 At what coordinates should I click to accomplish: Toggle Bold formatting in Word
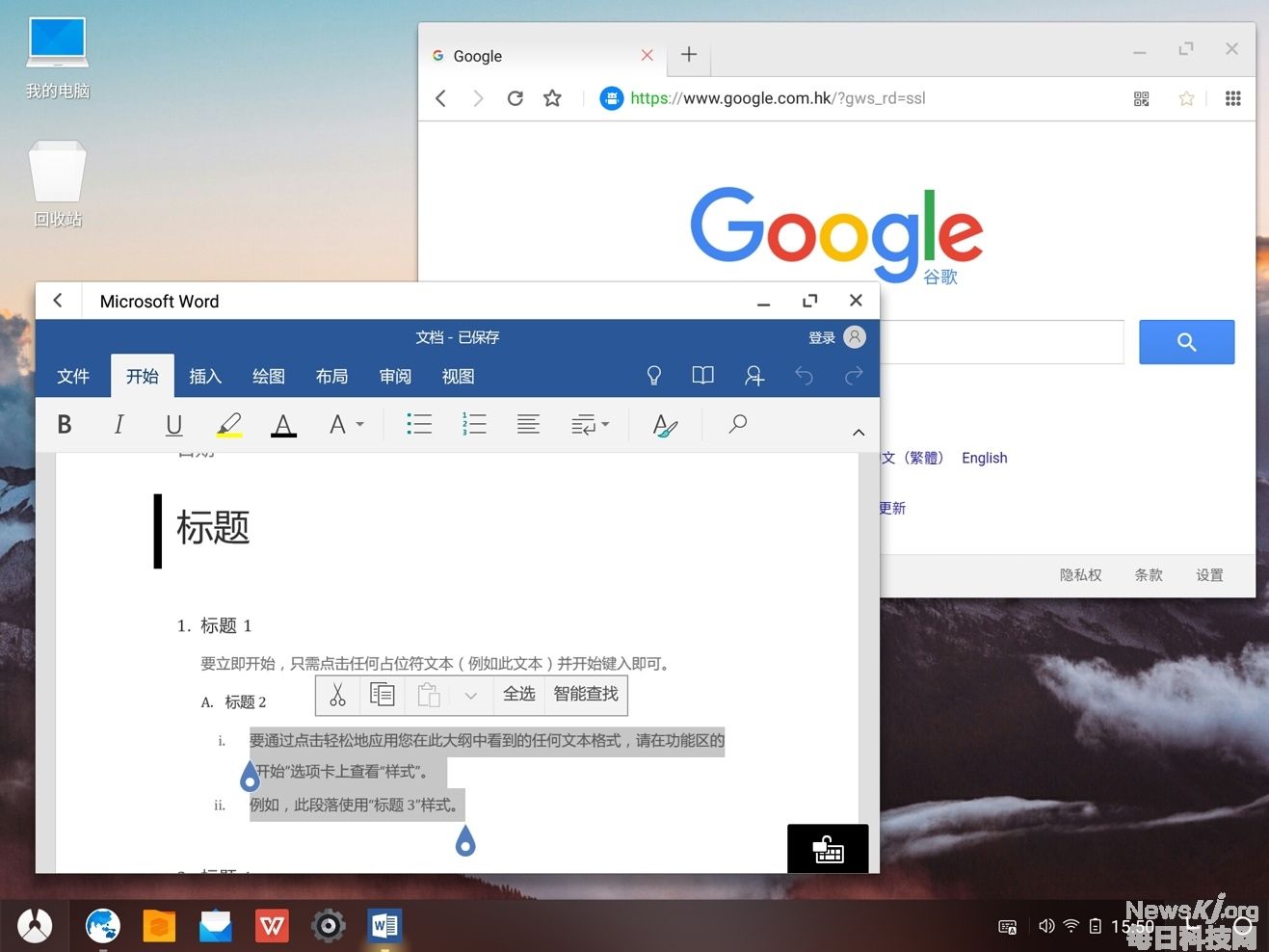pyautogui.click(x=65, y=424)
